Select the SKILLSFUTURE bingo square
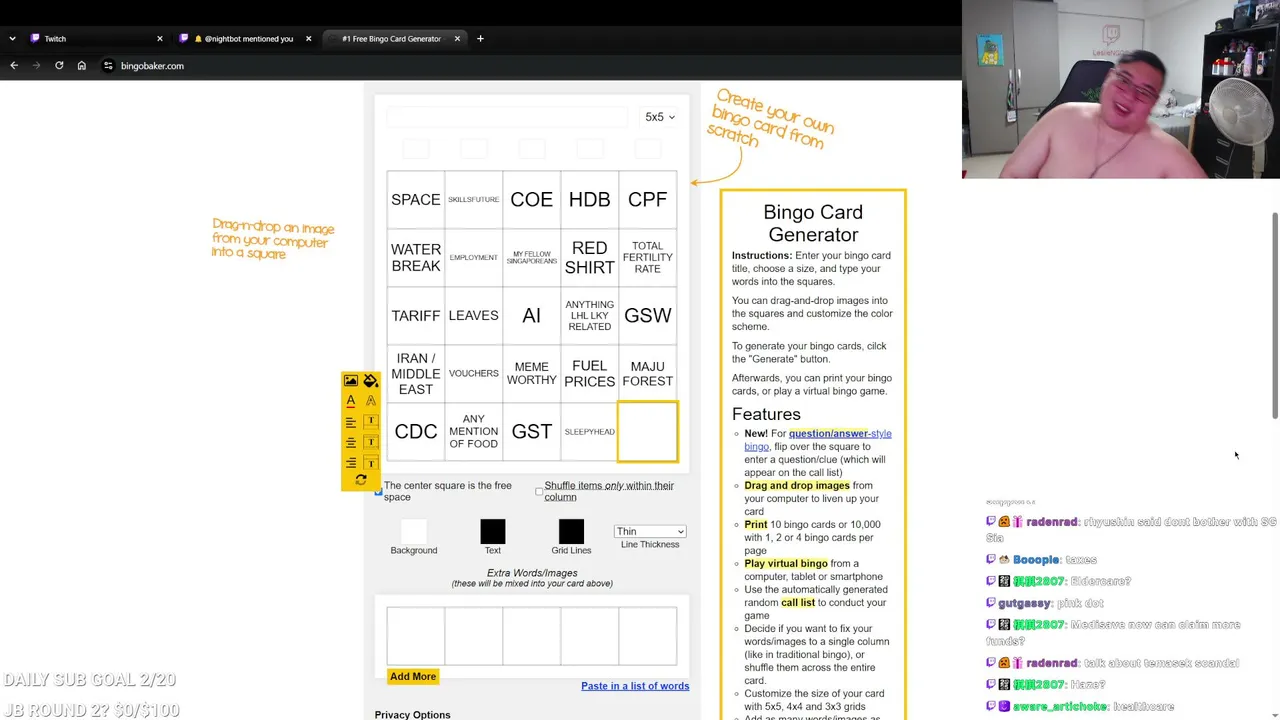The image size is (1280, 720). coord(474,200)
